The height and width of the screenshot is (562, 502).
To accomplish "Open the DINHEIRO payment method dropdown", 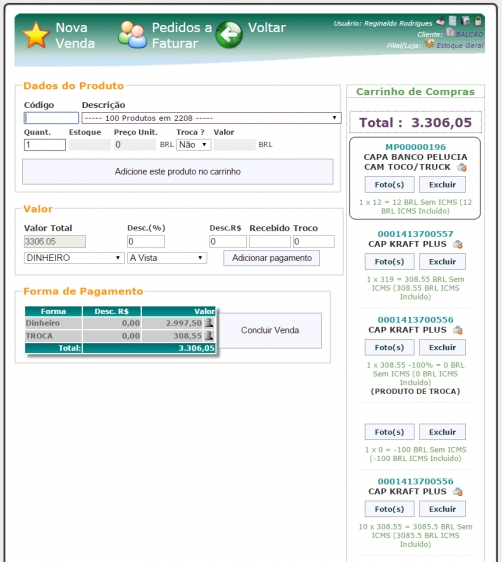I will click(x=74, y=258).
